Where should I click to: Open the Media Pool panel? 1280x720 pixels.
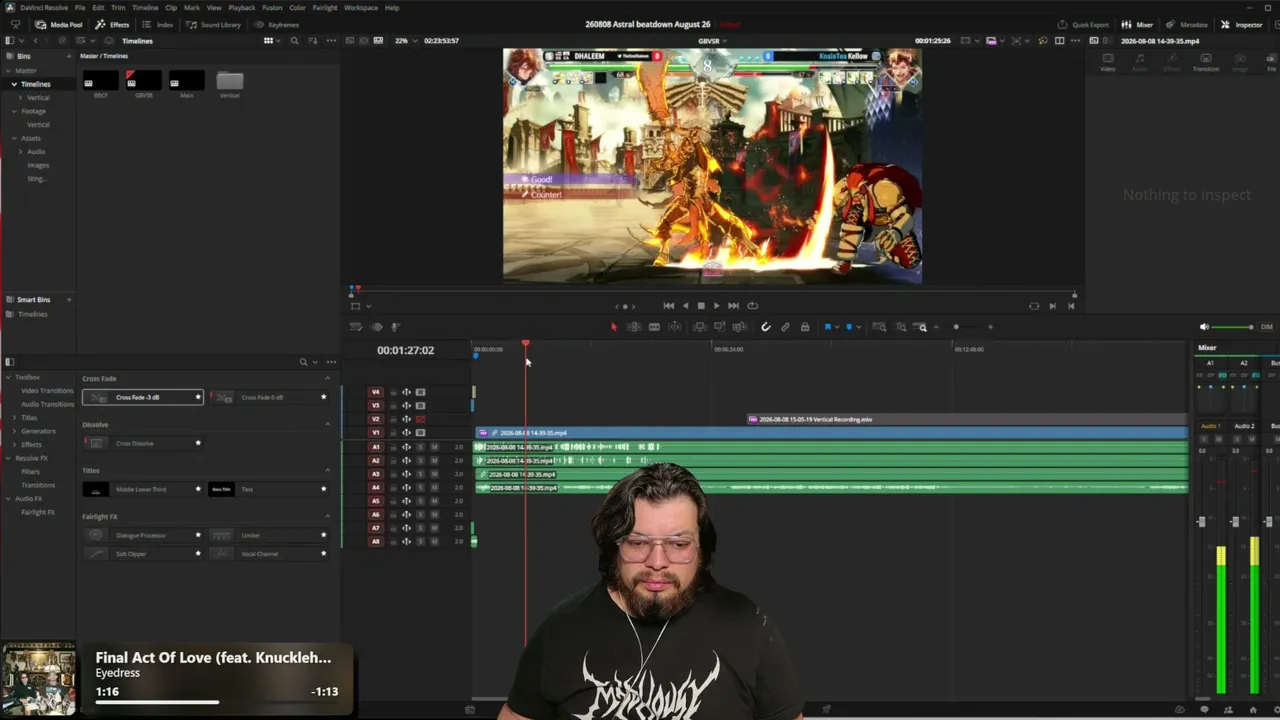coord(59,24)
